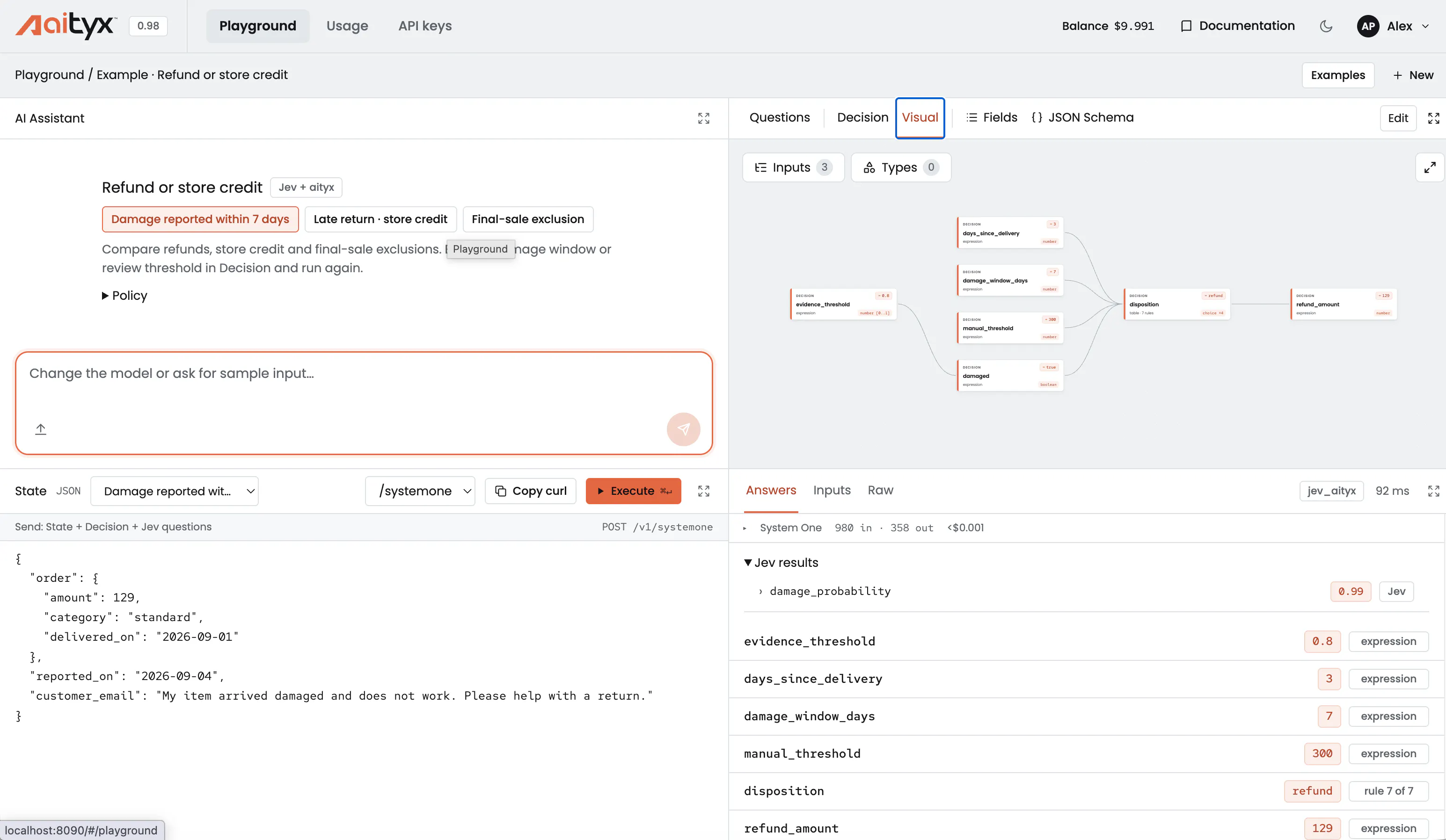The height and width of the screenshot is (840, 1446).
Task: Expand the Answers panel to fullscreen
Action: tap(1433, 491)
